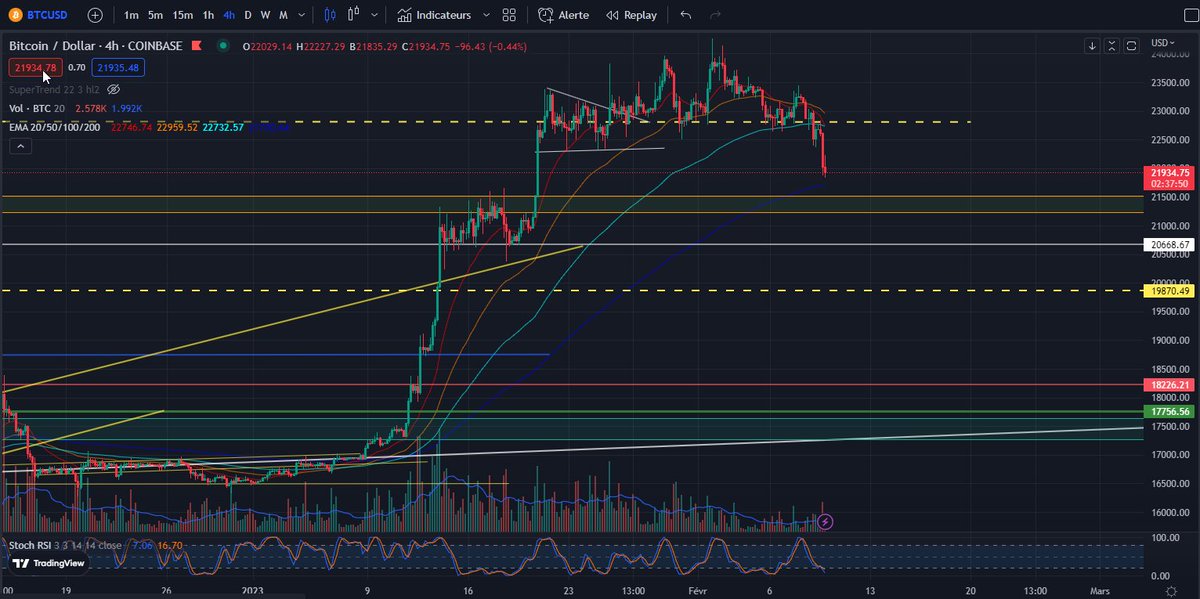
Task: Choose the M monthly timeframe
Action: coord(284,15)
